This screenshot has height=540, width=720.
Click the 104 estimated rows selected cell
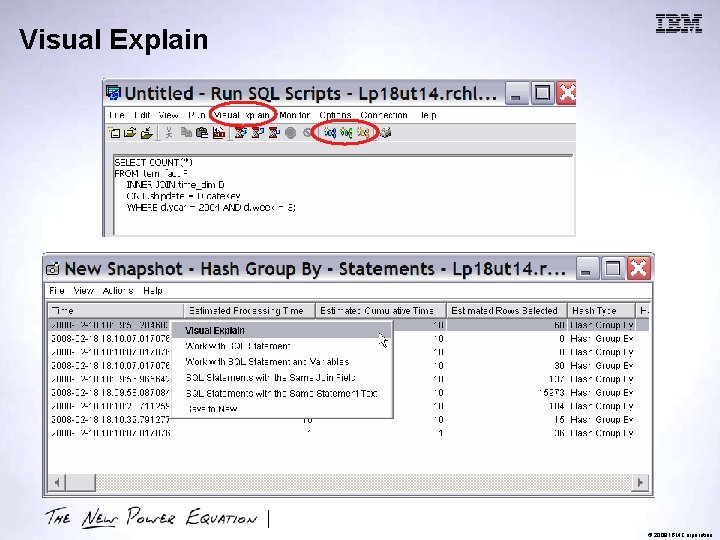[x=507, y=406]
